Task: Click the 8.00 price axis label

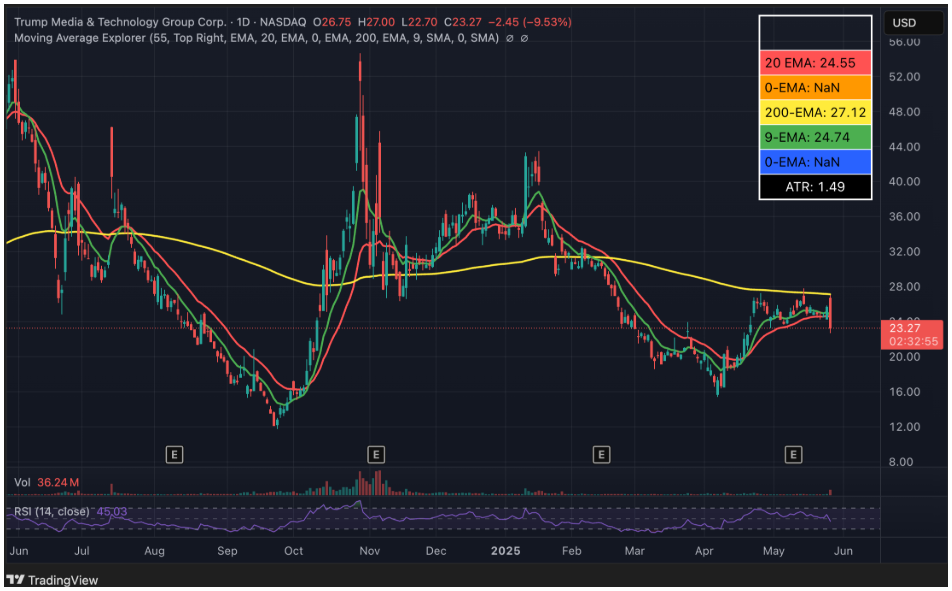Action: point(901,462)
